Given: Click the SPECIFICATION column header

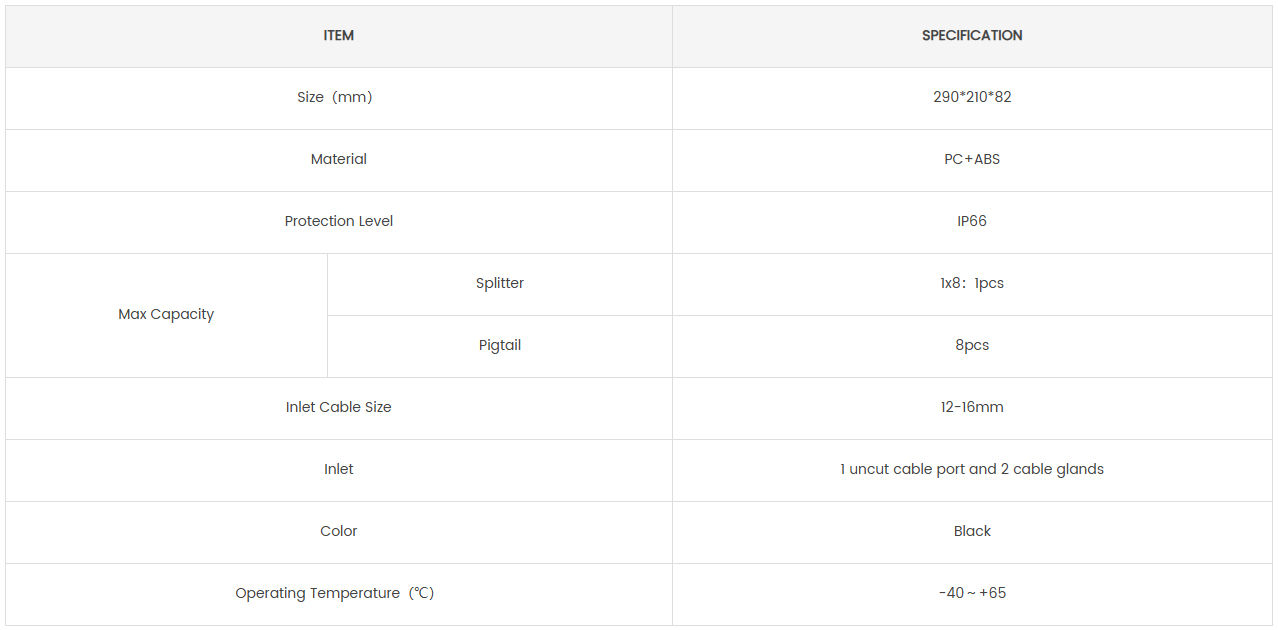Looking at the screenshot, I should (971, 36).
